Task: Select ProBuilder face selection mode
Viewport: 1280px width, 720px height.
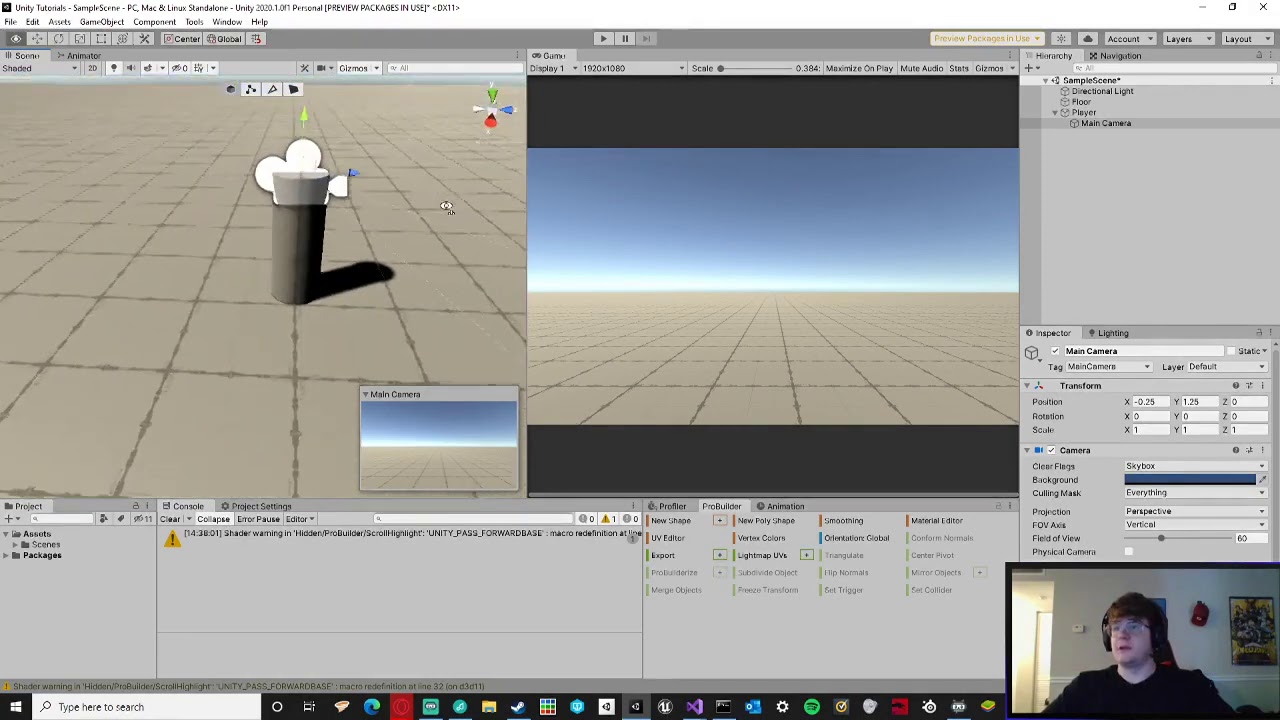Action: [293, 89]
